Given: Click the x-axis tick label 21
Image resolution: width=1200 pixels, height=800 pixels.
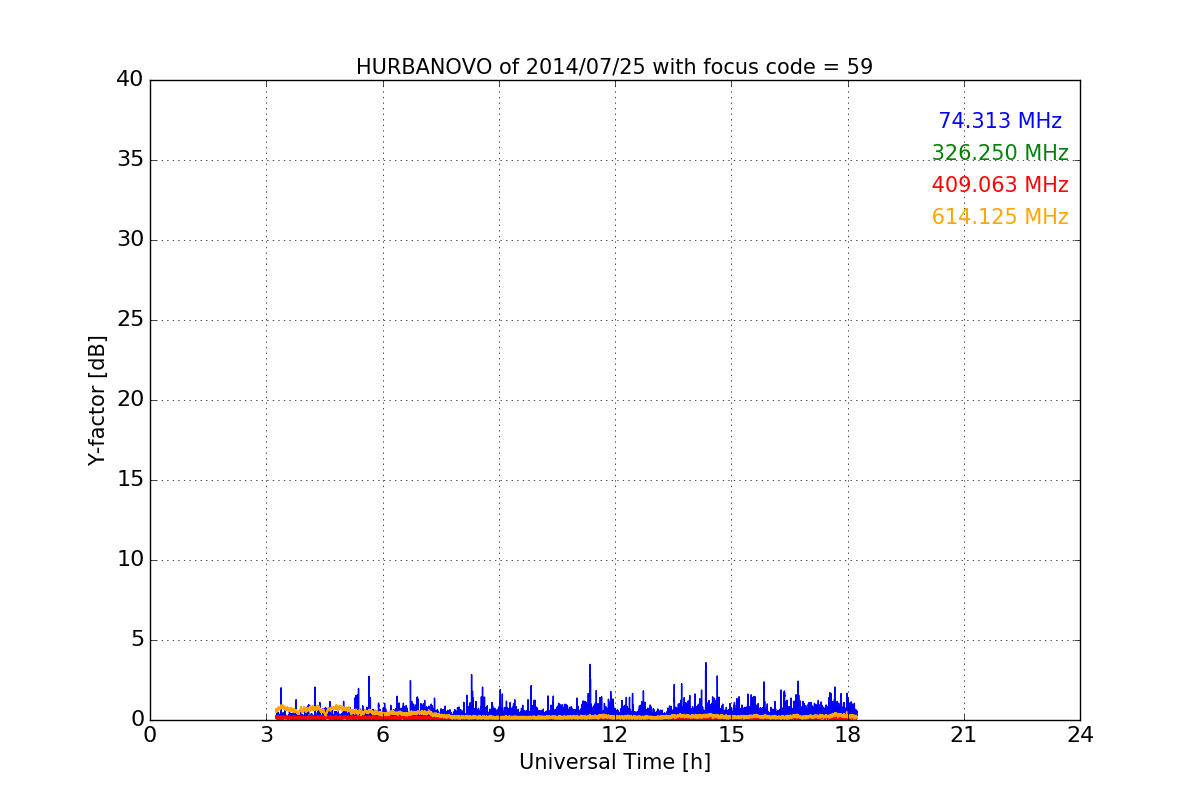Looking at the screenshot, I should (x=964, y=735).
